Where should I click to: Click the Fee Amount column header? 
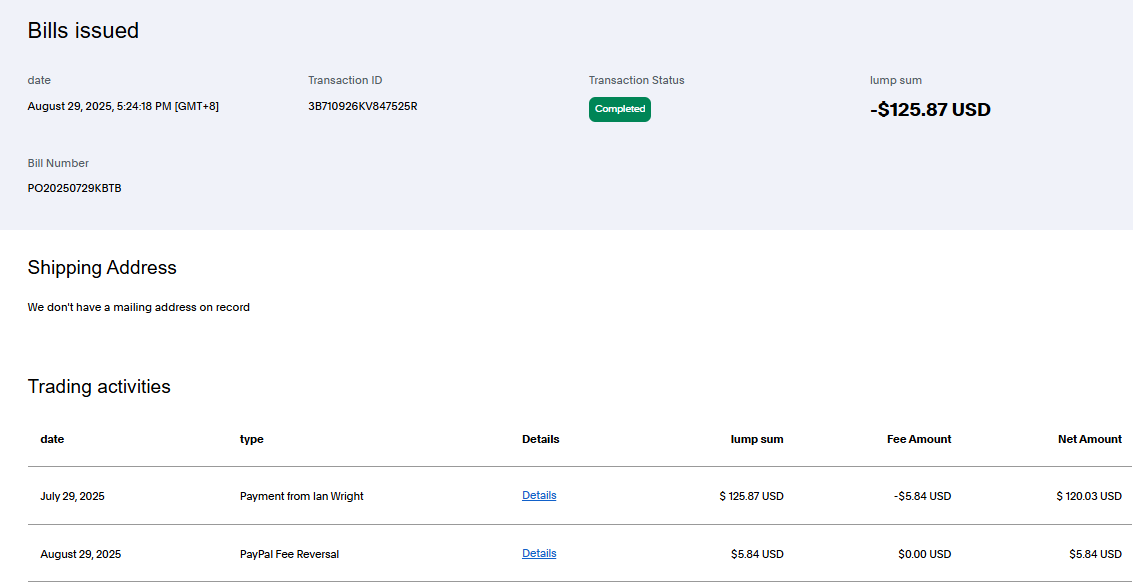pos(918,439)
